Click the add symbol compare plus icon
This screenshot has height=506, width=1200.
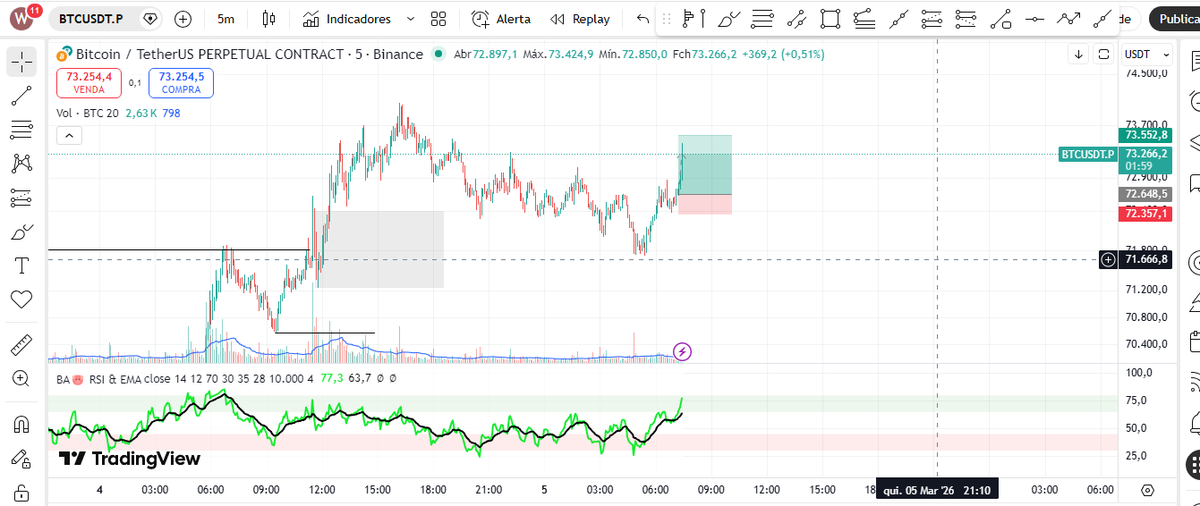click(x=183, y=19)
